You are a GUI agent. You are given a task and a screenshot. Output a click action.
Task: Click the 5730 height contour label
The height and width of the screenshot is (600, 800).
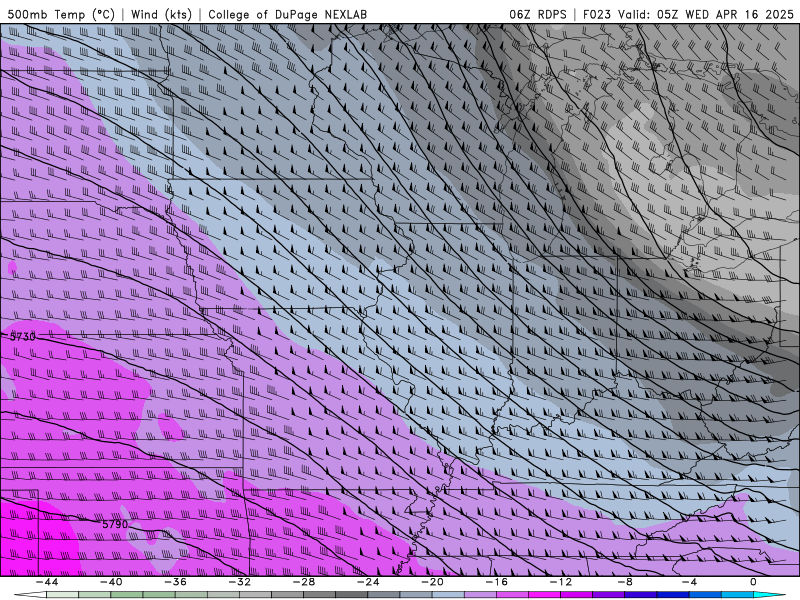pos(23,337)
